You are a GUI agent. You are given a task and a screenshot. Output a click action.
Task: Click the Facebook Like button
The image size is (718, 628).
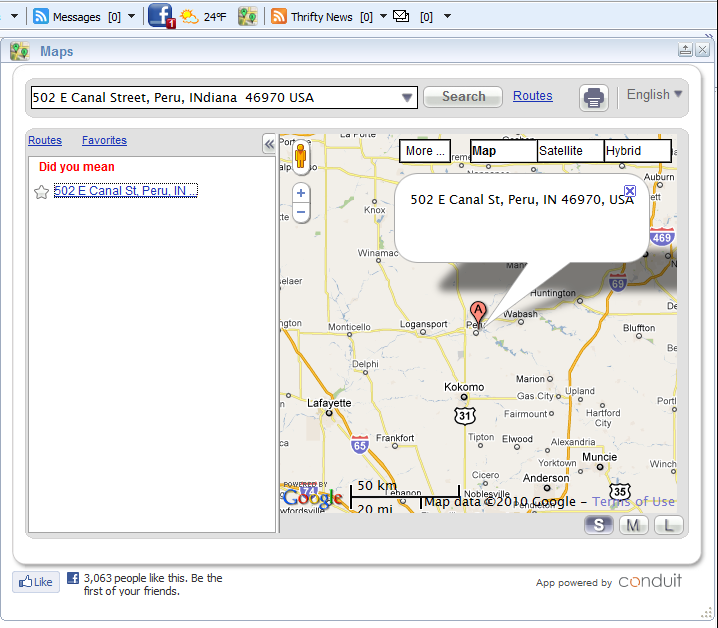click(x=36, y=582)
